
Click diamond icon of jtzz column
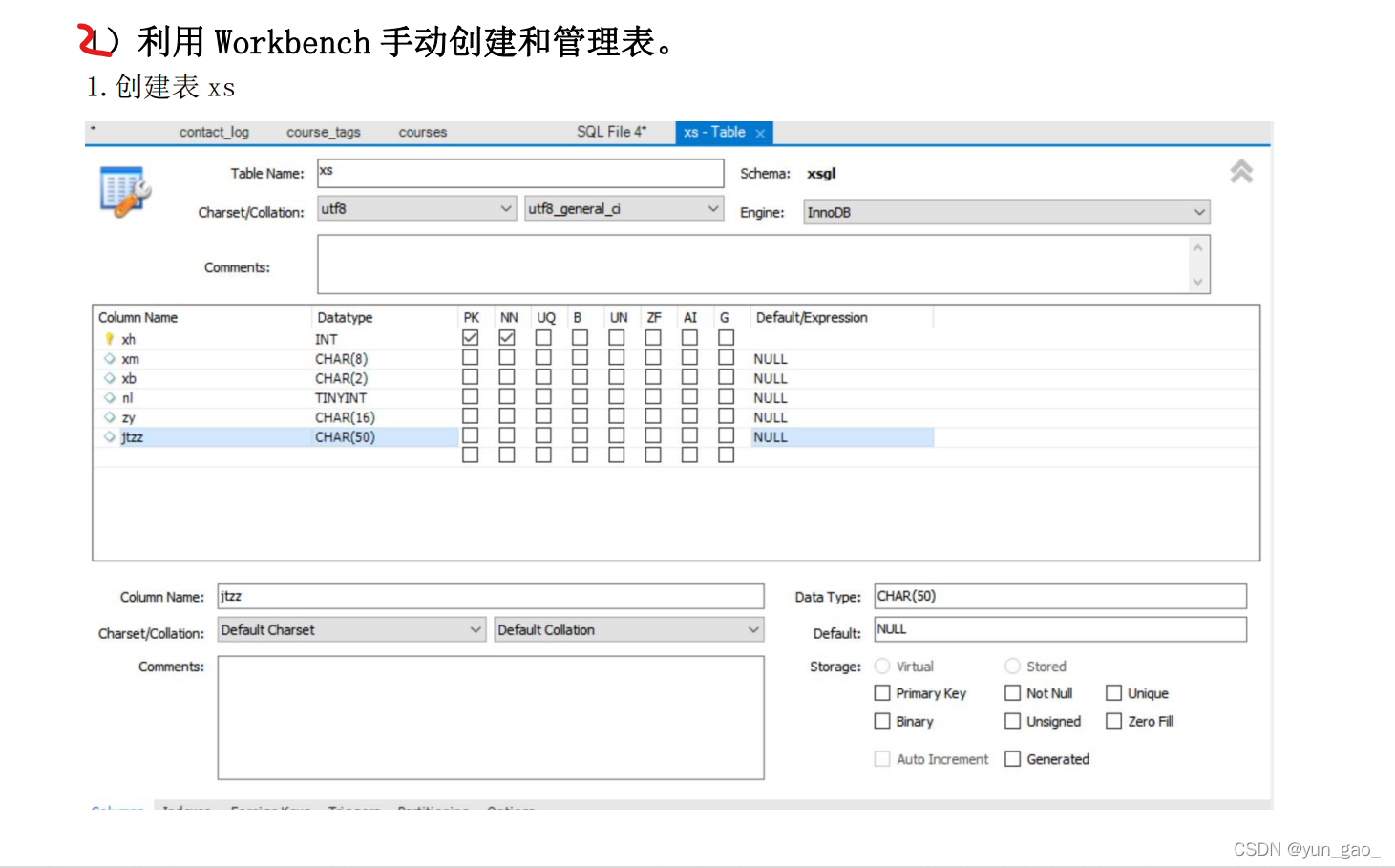click(x=110, y=436)
